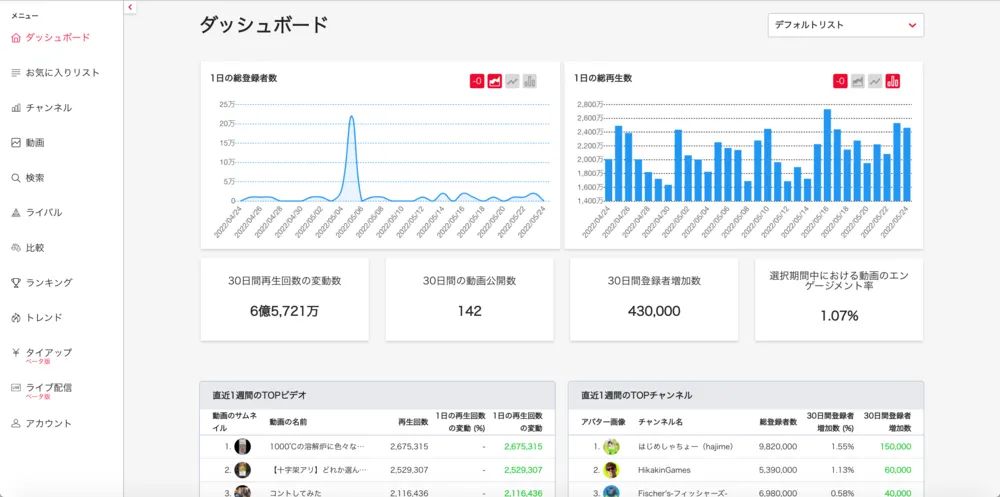Open video 【十字架アリ】どれか選ん…
This screenshot has height=497, width=1000.
(318, 470)
